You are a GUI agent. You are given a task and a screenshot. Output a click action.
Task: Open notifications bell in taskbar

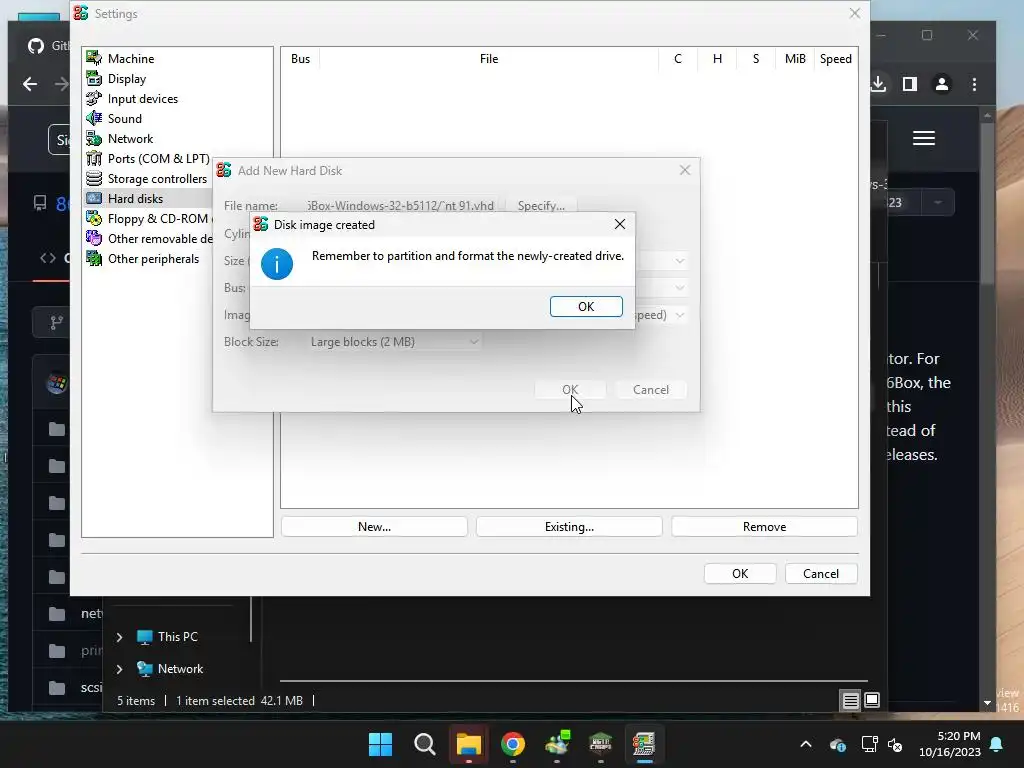pos(997,744)
